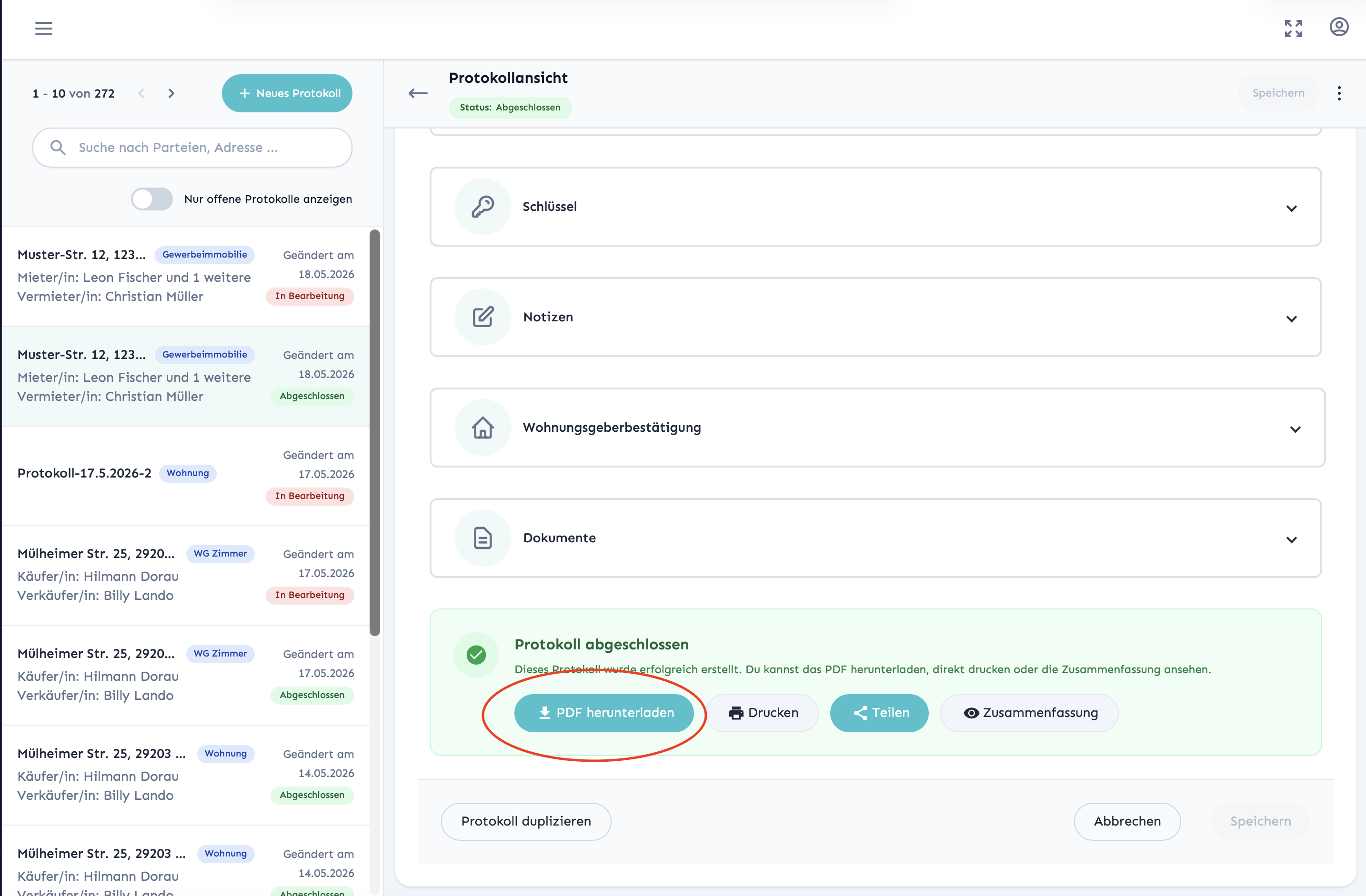Screen dimensions: 1366x896
Task: Focus the search field for parties and address
Action: click(192, 148)
